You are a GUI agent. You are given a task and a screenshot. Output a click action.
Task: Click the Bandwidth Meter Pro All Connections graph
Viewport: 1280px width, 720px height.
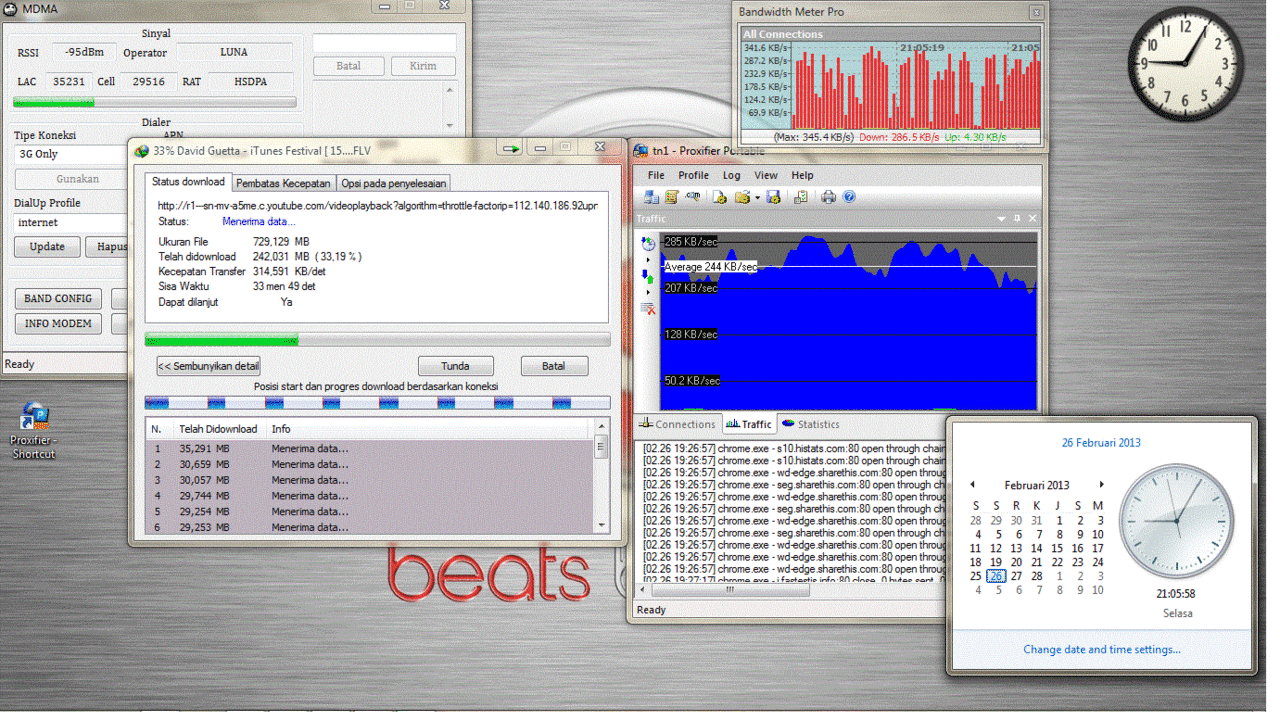891,87
